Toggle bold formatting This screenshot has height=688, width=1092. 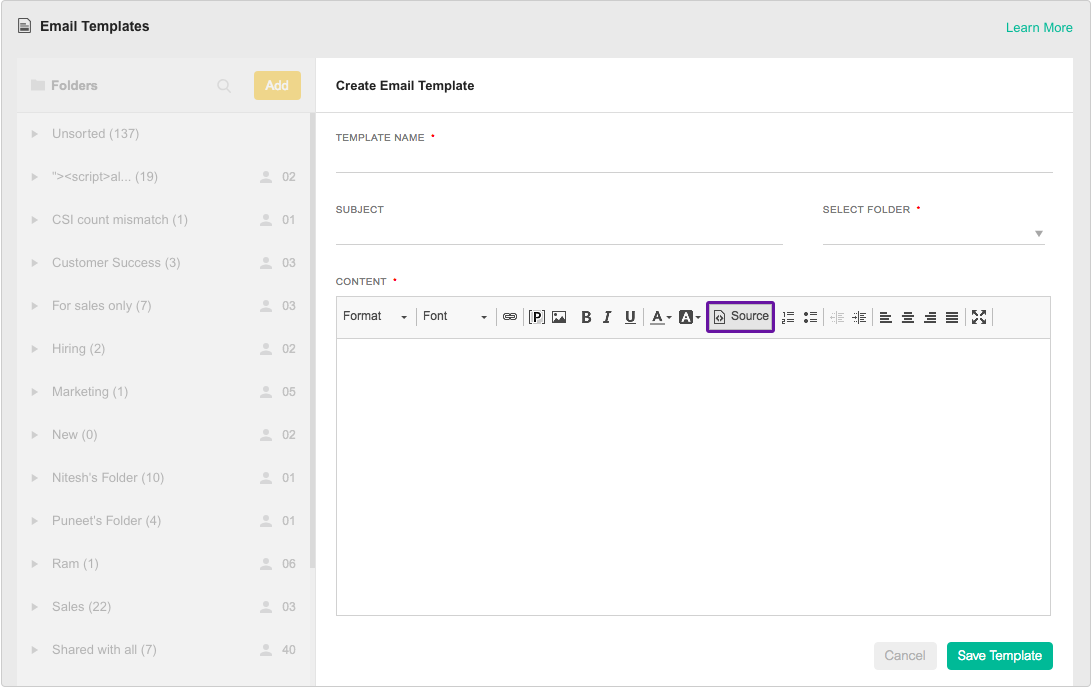[x=586, y=317]
